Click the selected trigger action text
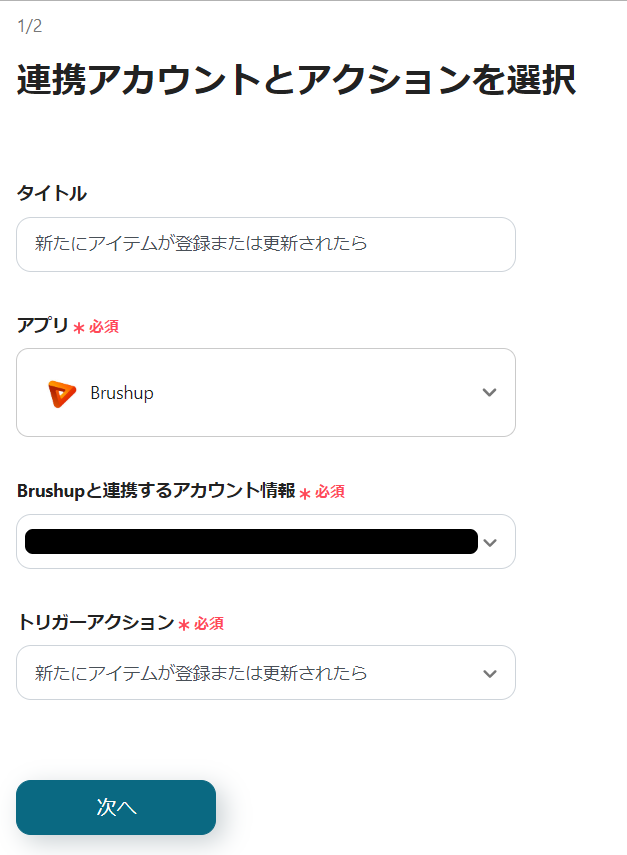This screenshot has height=855, width=627. tap(201, 673)
